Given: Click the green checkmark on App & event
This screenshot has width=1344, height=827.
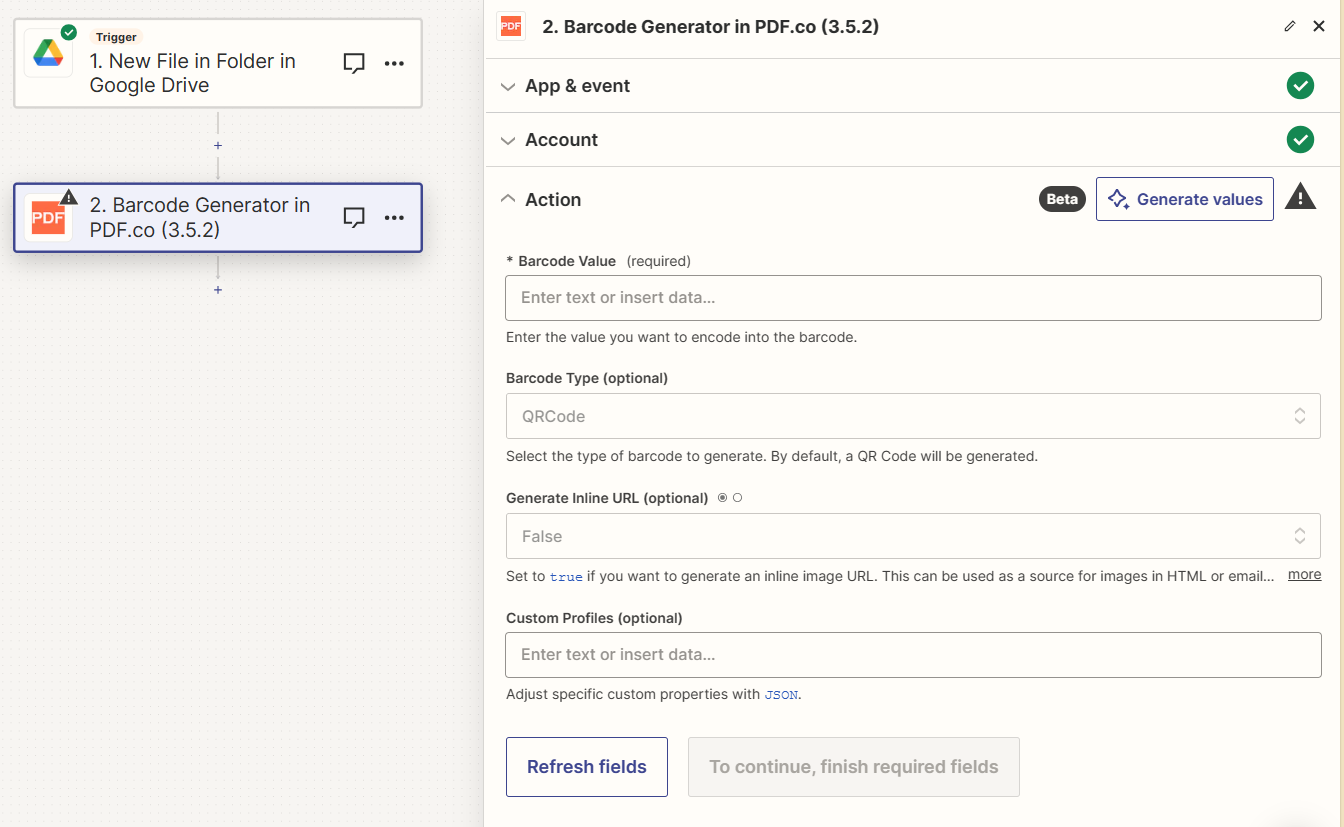Looking at the screenshot, I should [1300, 85].
